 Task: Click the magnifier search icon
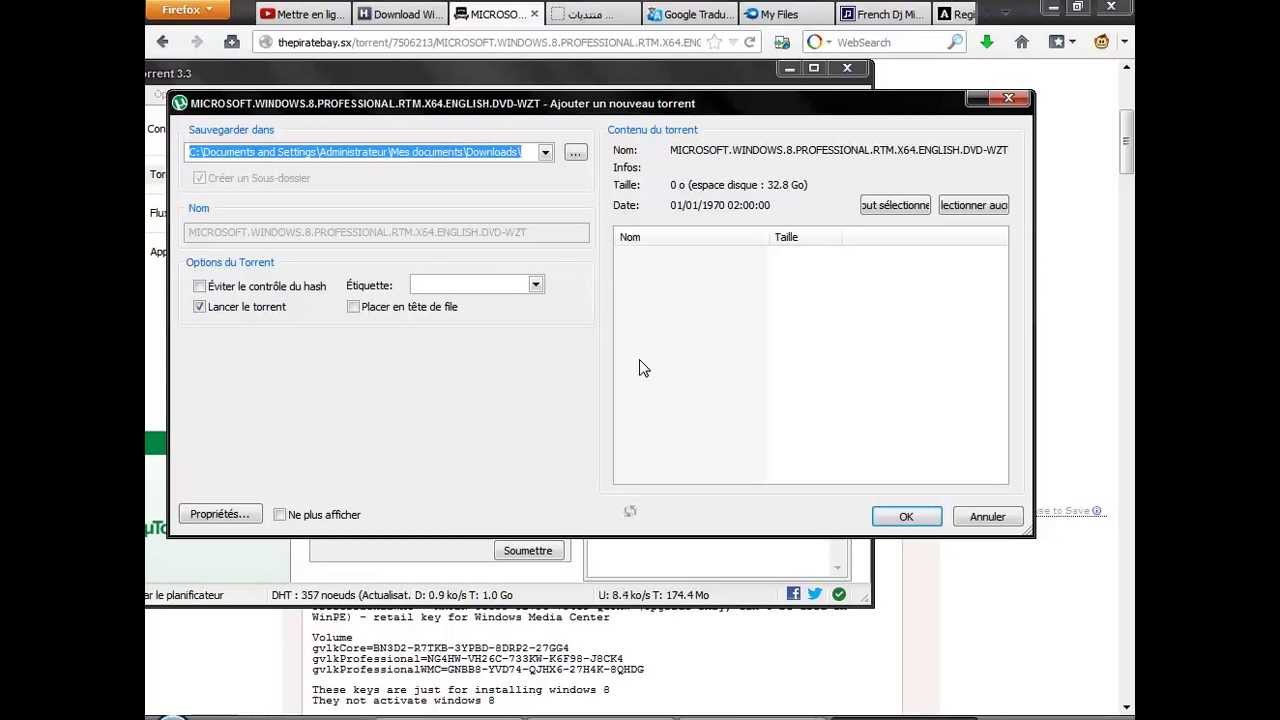(x=955, y=42)
